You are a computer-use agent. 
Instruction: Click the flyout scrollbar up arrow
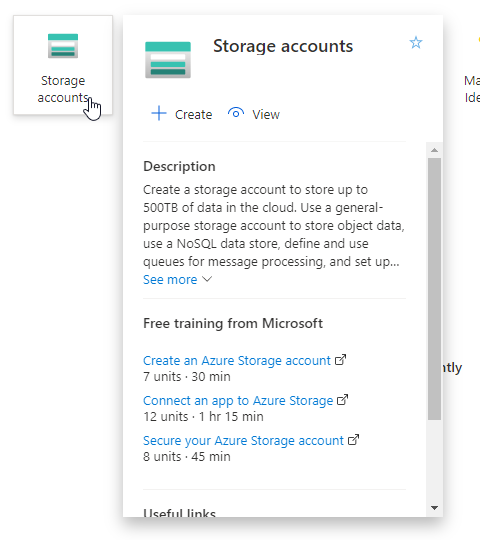[435, 150]
